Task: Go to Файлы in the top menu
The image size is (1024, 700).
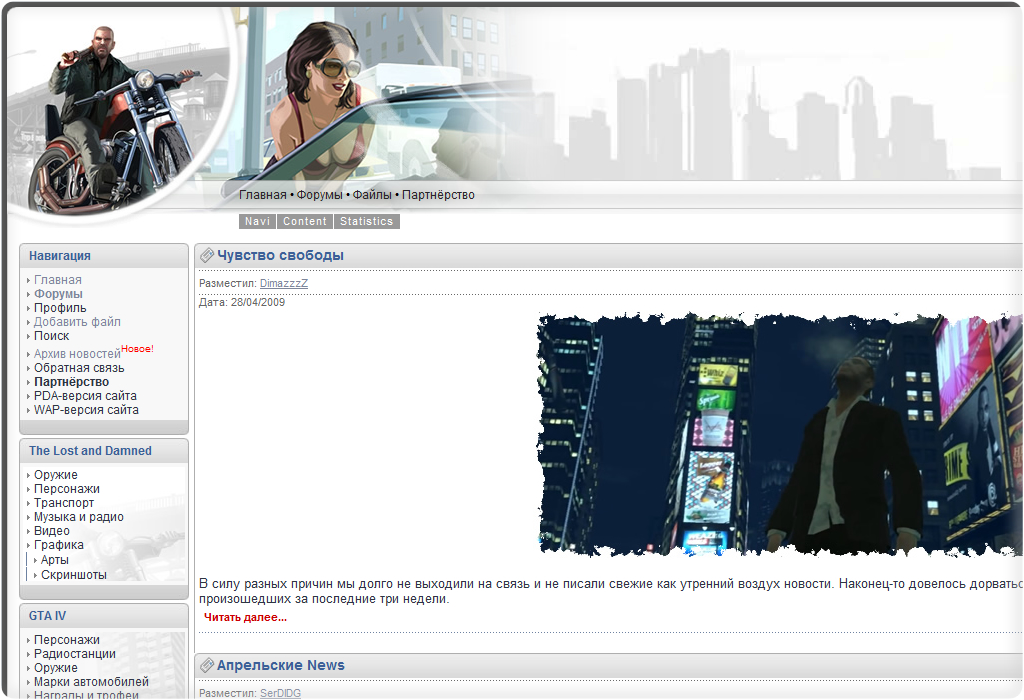Action: click(372, 195)
